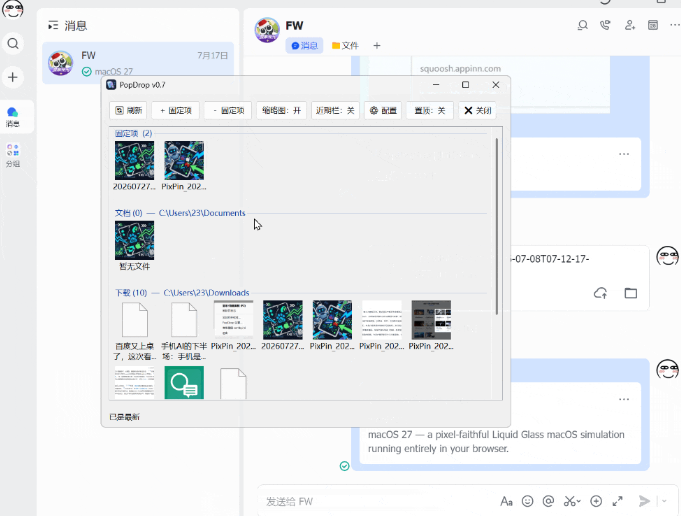The height and width of the screenshot is (516, 681).
Task: Open the calendar icon in chat header
Action: pyautogui.click(x=653, y=25)
